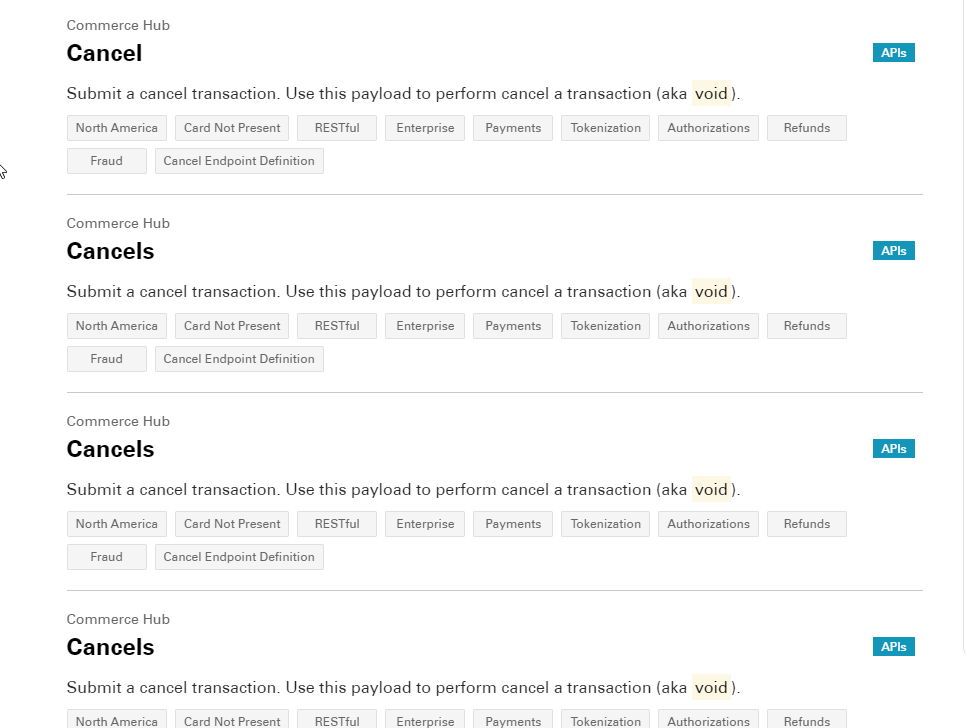
Task: Click the Payments tag in the third result
Action: coord(512,523)
